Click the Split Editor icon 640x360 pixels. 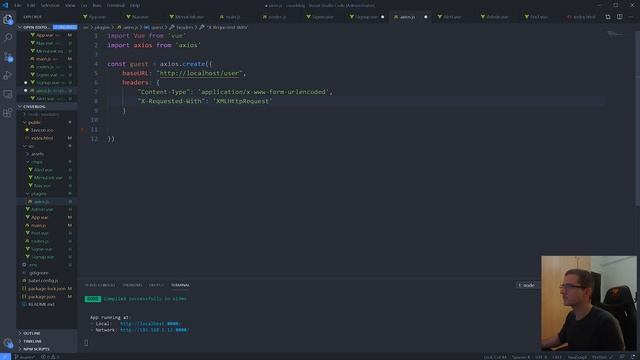point(620,17)
